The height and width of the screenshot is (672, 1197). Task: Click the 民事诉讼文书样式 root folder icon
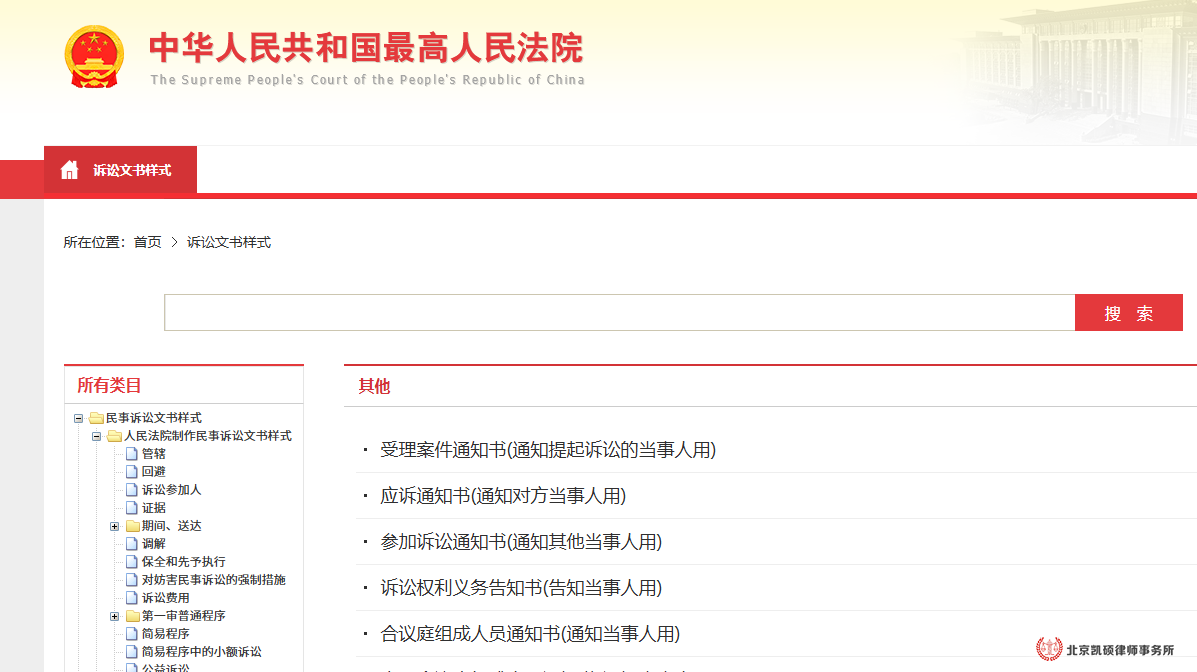point(96,418)
